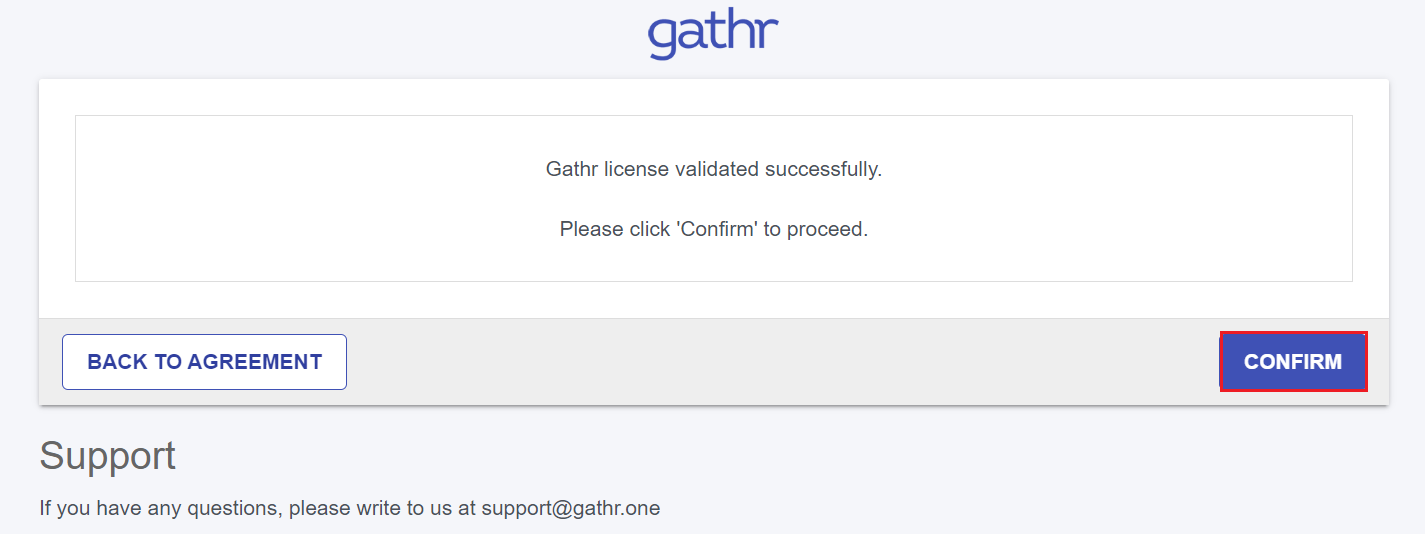Click the support@gathr.one email address
1425x534 pixels.
[570, 508]
